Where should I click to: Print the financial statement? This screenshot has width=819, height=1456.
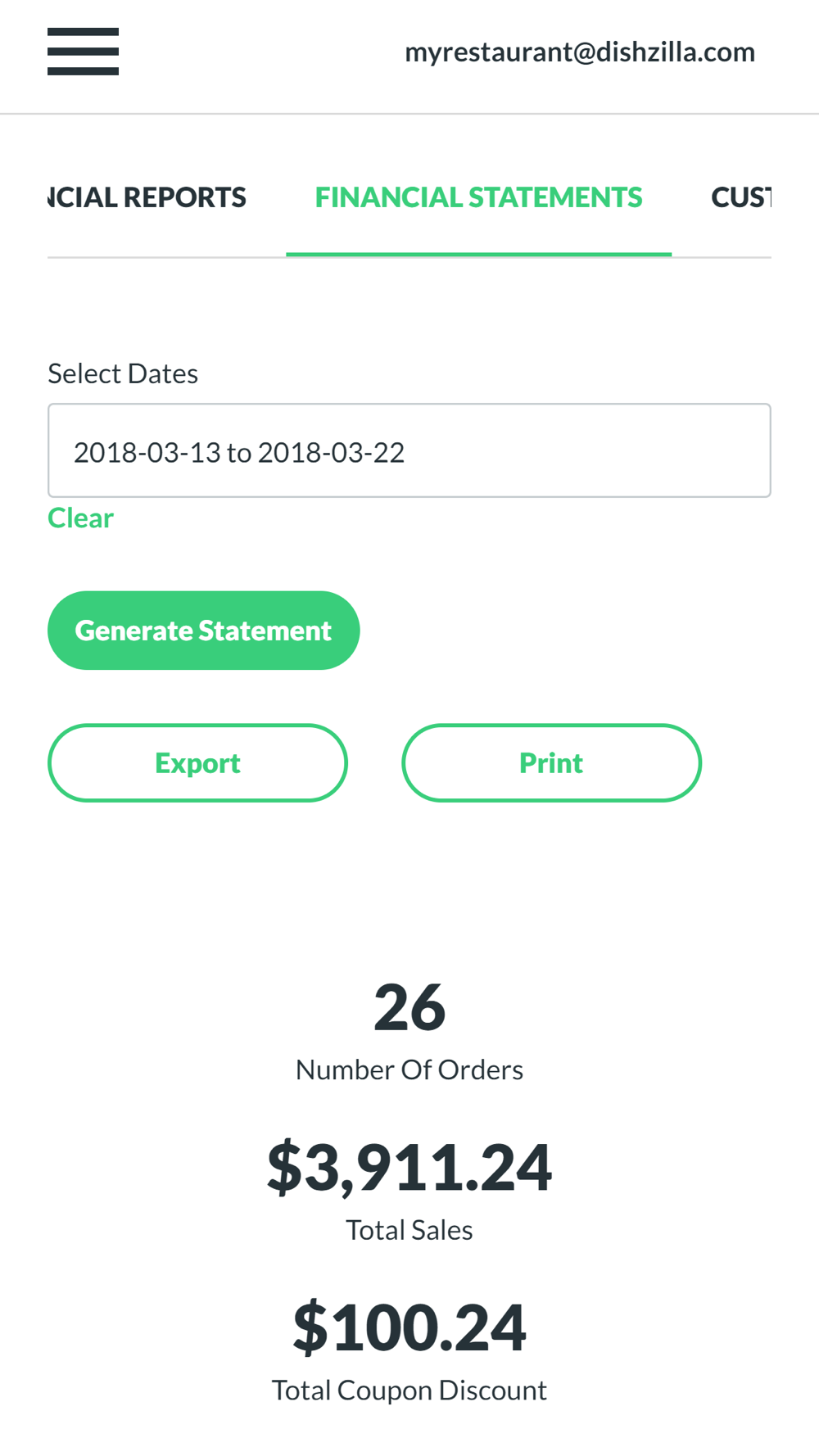(x=551, y=762)
